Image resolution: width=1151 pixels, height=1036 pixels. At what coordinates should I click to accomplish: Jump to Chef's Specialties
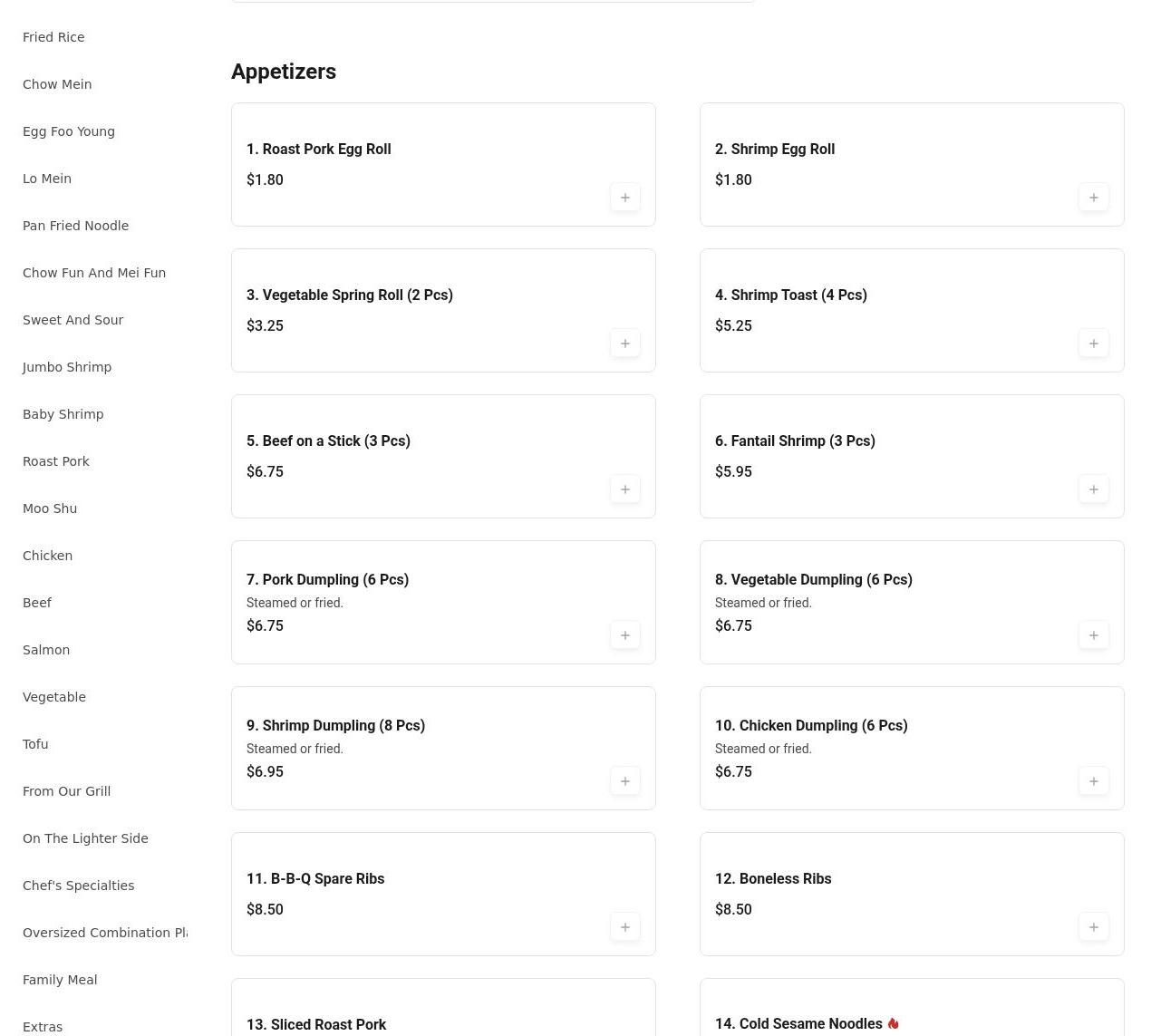pyautogui.click(x=78, y=886)
